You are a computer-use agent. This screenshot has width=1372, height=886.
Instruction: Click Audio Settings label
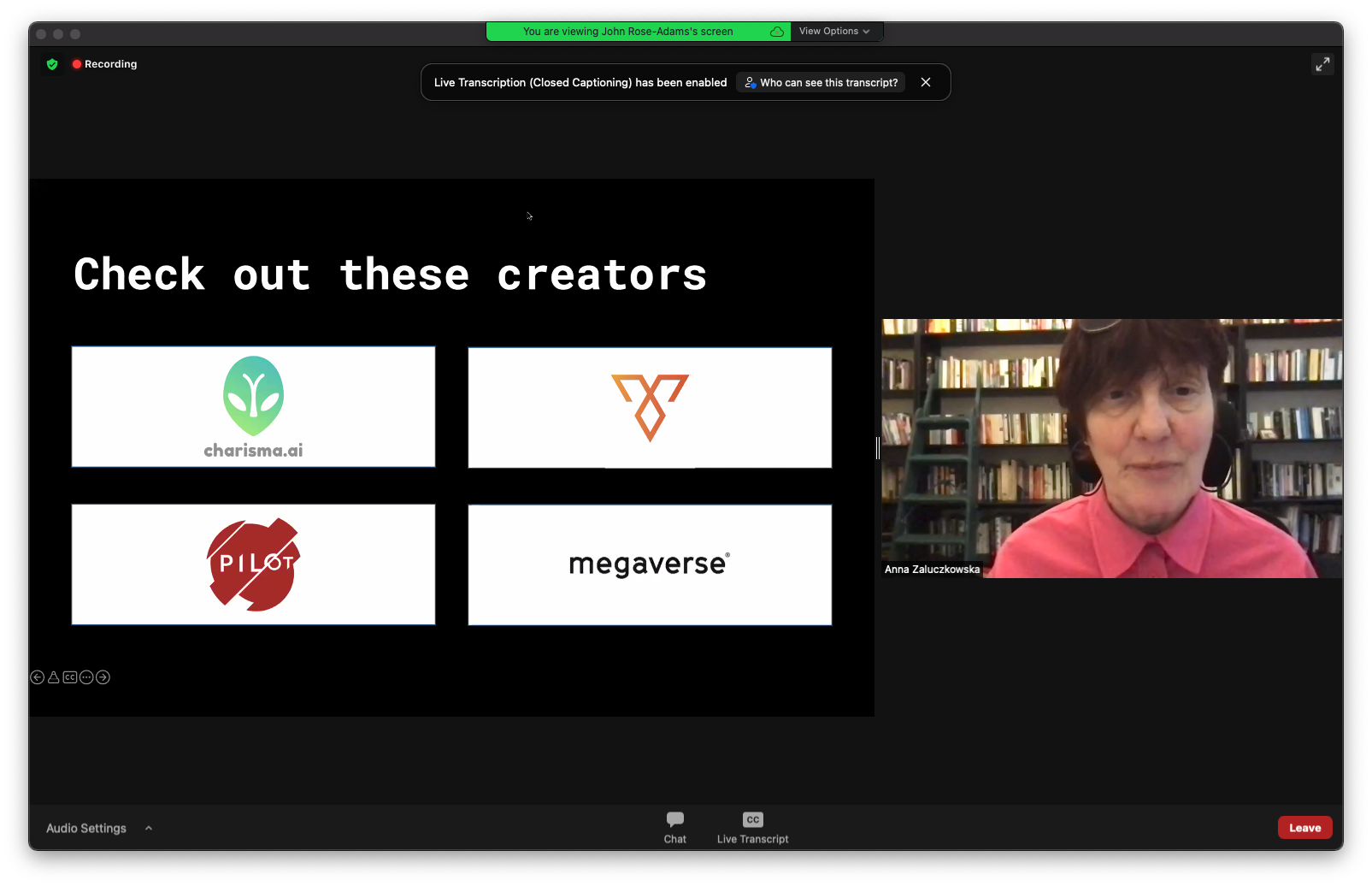86,828
